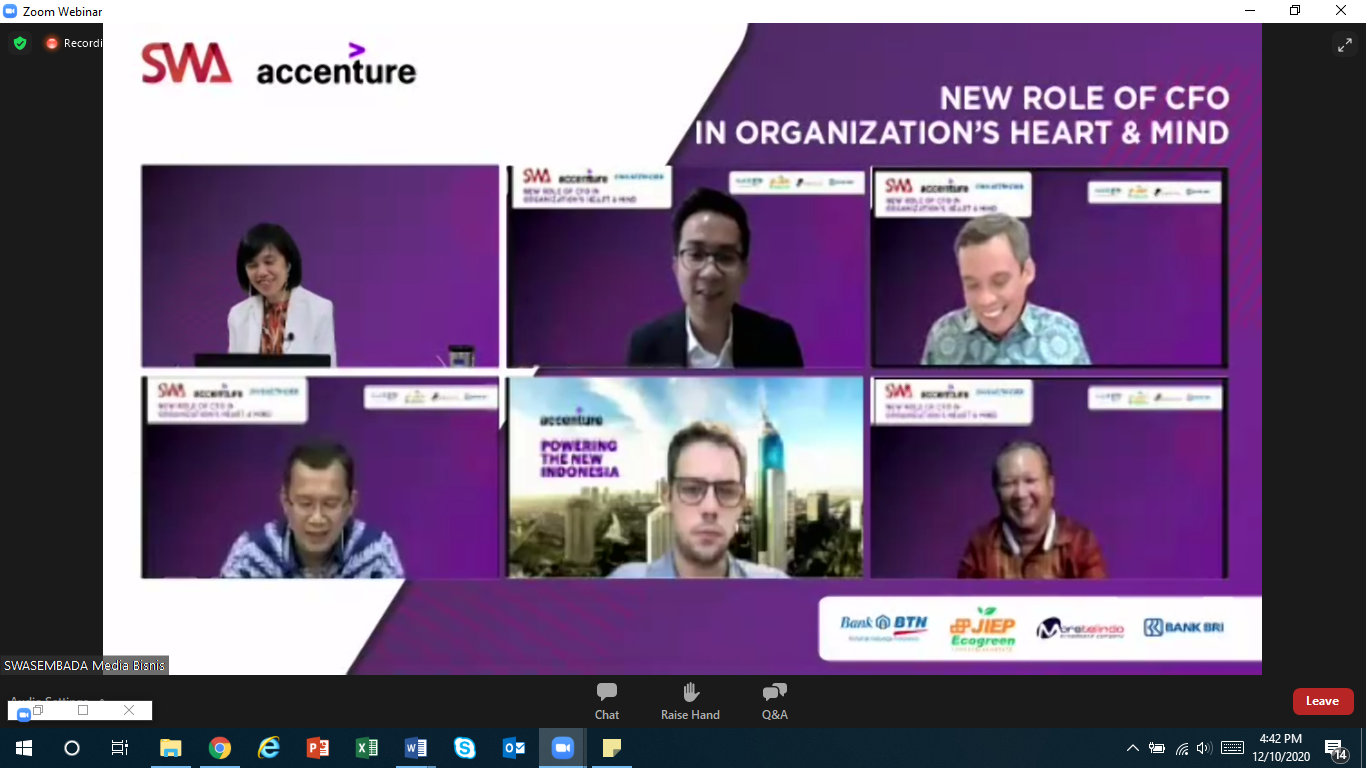Open the Windows Start menu
1366x768 pixels.
23,748
